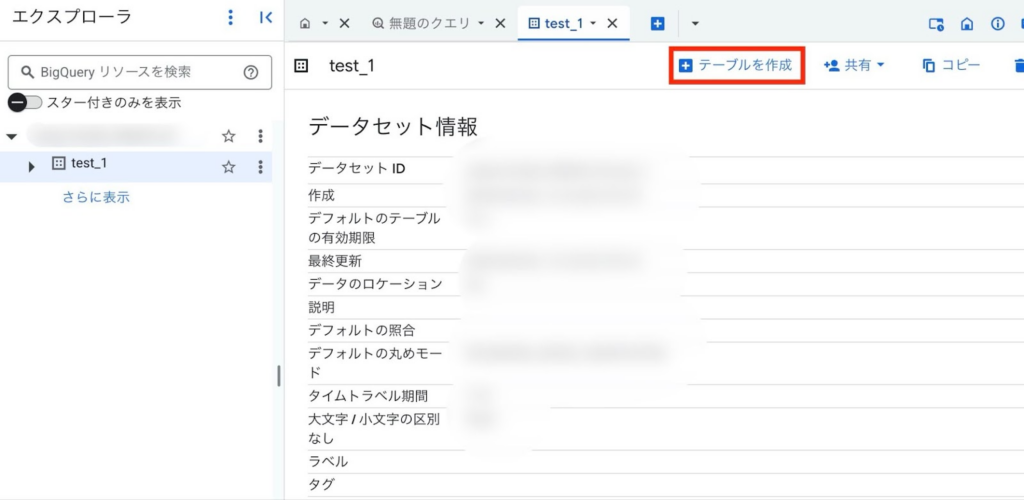1024x500 pixels.
Task: Click the three-dot menu in Explorer header
Action: click(x=231, y=17)
